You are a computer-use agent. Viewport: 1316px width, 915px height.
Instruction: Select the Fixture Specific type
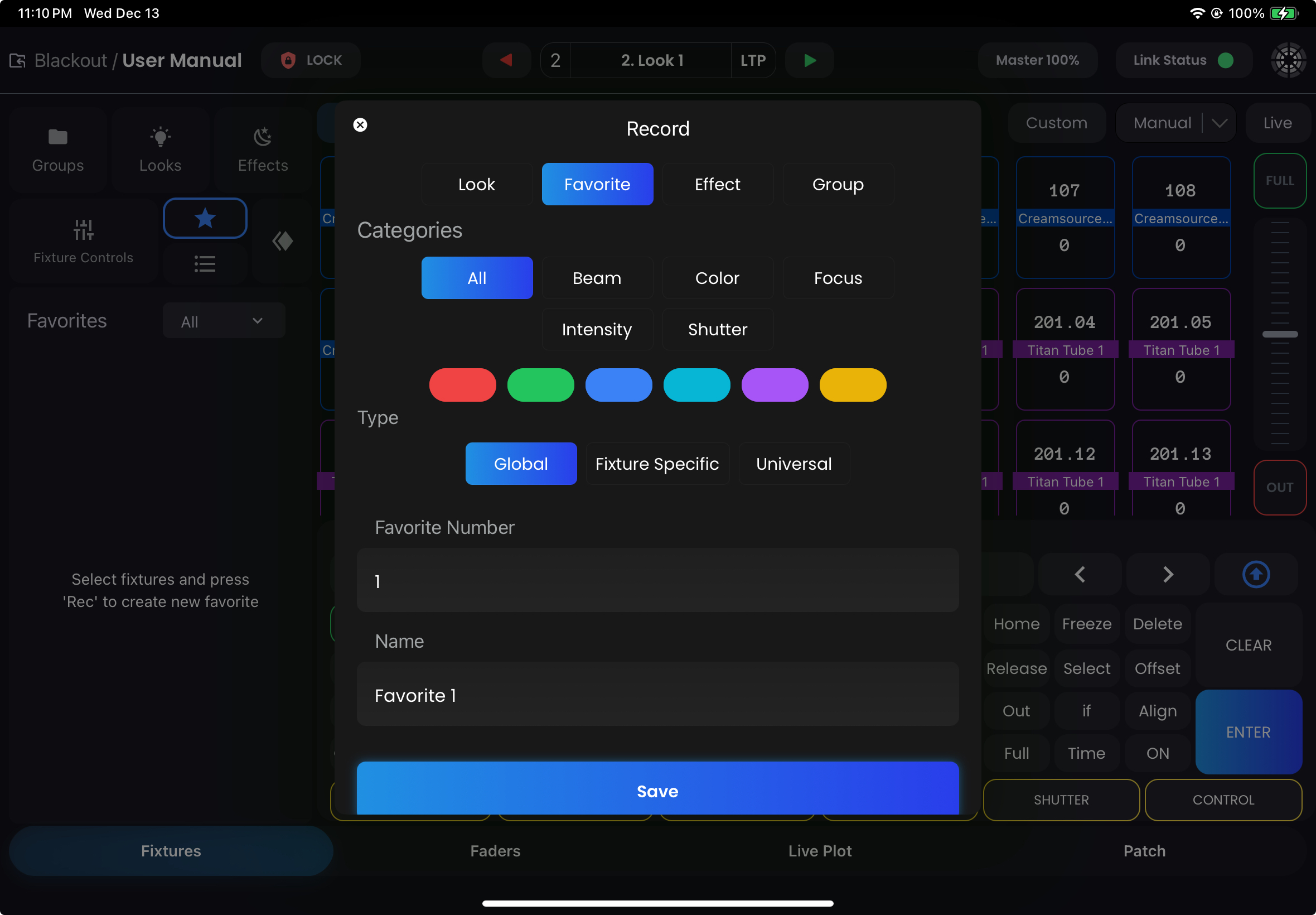coord(657,464)
